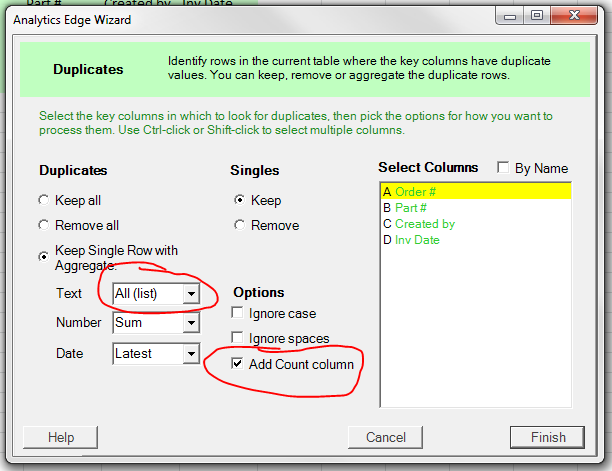Open the Date aggregate dropdown
The image size is (612, 471).
191,353
